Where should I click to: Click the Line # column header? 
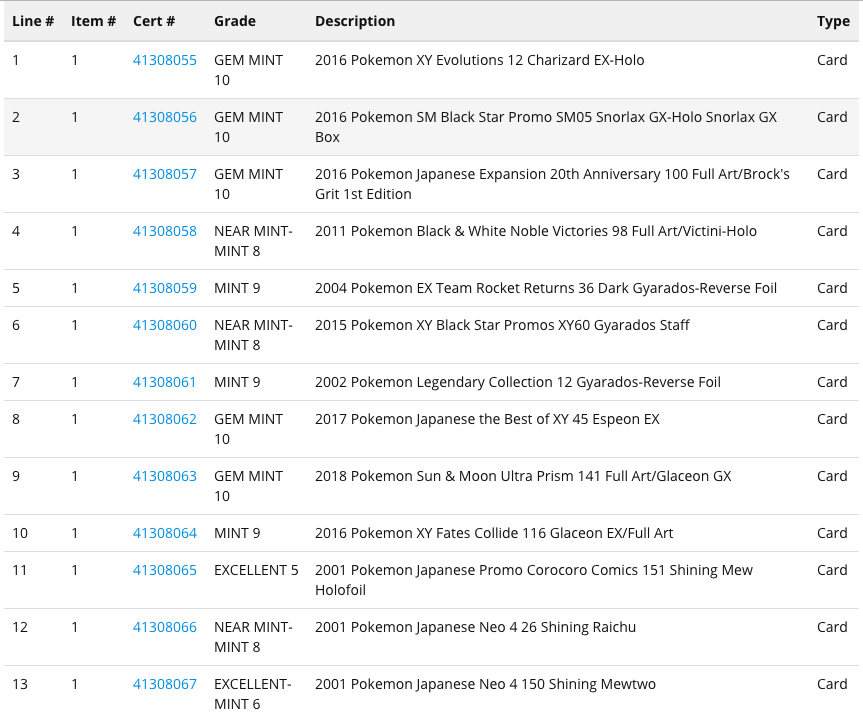point(33,21)
